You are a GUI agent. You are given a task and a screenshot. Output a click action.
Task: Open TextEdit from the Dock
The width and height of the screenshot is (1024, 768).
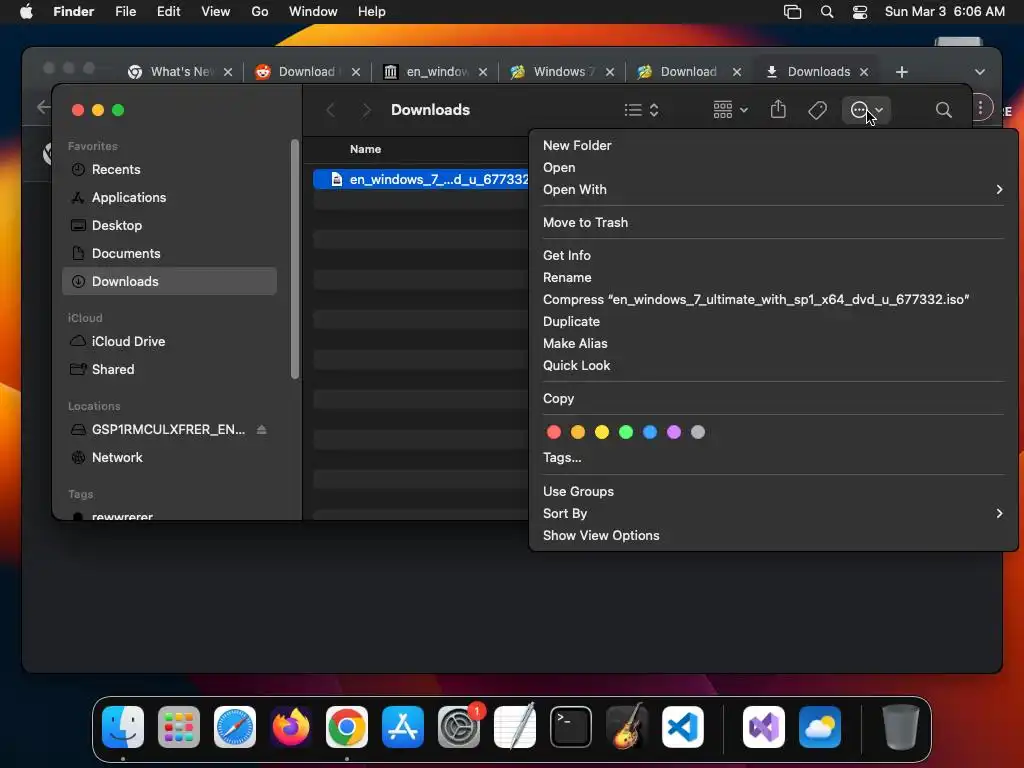point(515,727)
